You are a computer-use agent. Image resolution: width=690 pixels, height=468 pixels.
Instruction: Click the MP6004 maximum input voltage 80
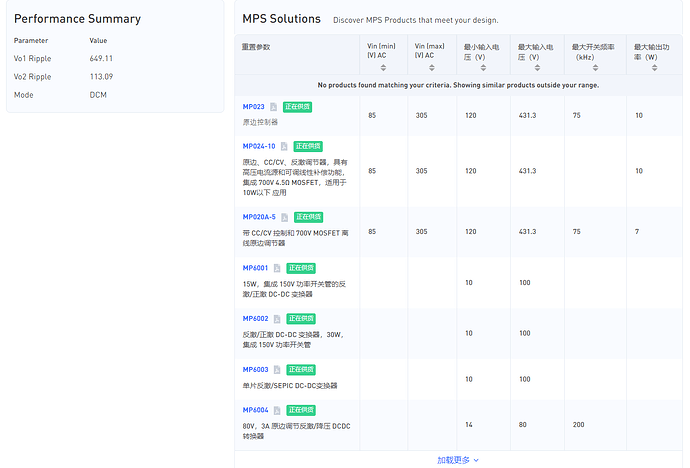(523, 425)
